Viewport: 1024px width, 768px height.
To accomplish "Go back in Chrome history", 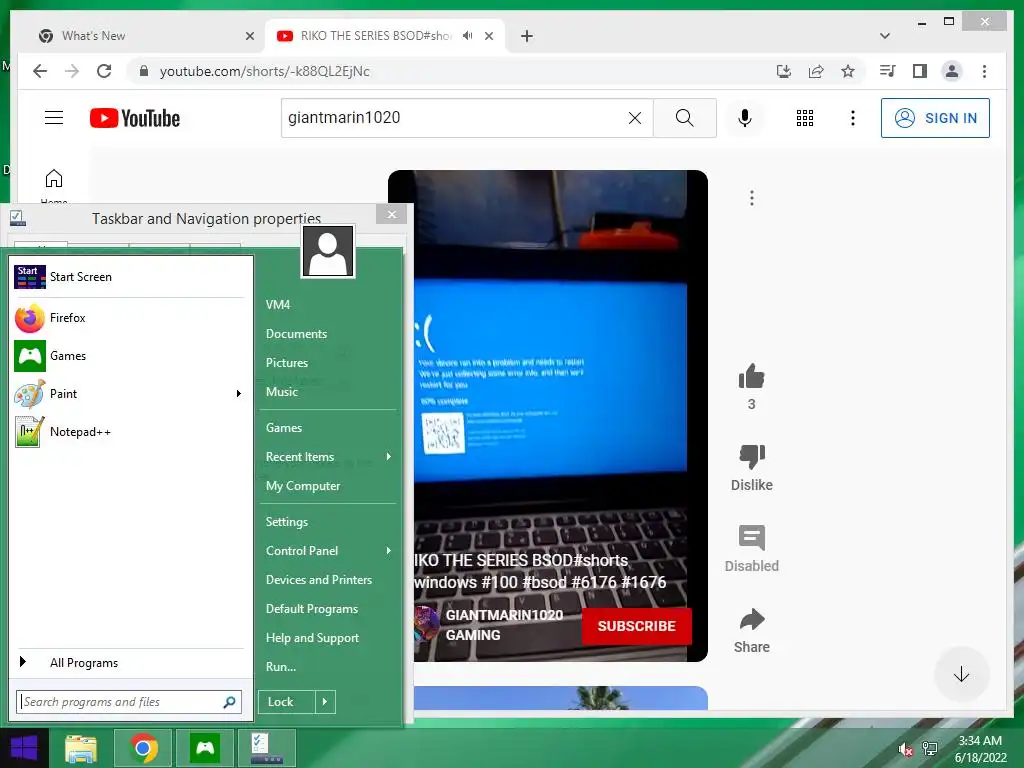I will coord(40,71).
